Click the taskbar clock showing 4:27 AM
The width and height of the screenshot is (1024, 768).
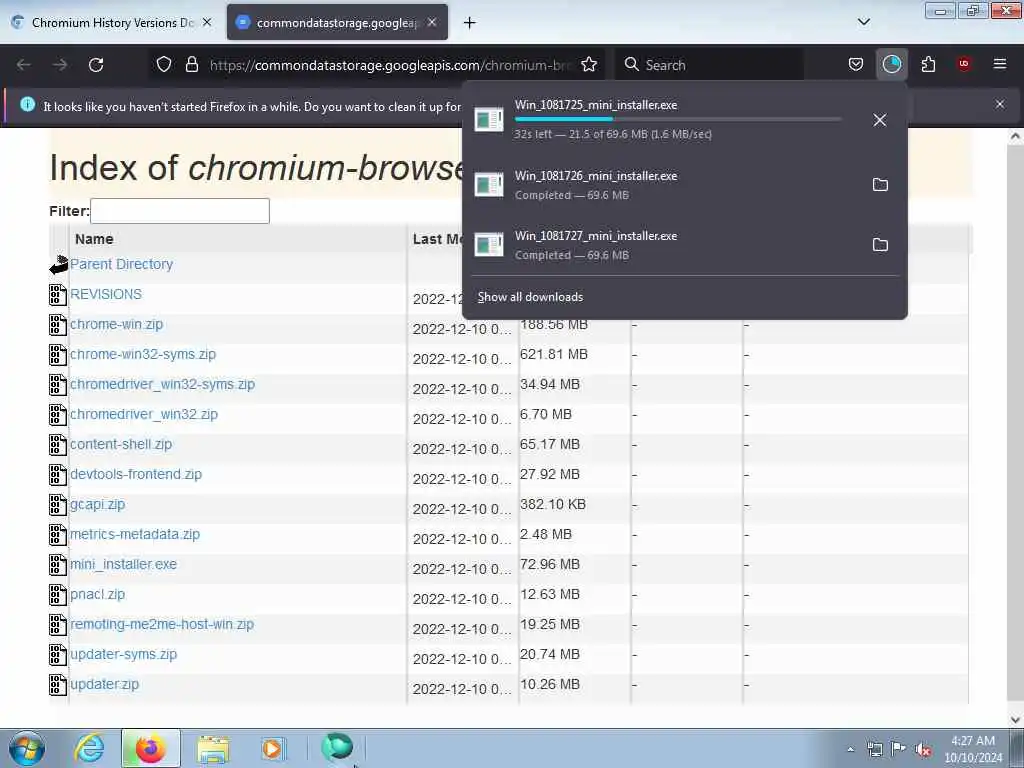(973, 749)
